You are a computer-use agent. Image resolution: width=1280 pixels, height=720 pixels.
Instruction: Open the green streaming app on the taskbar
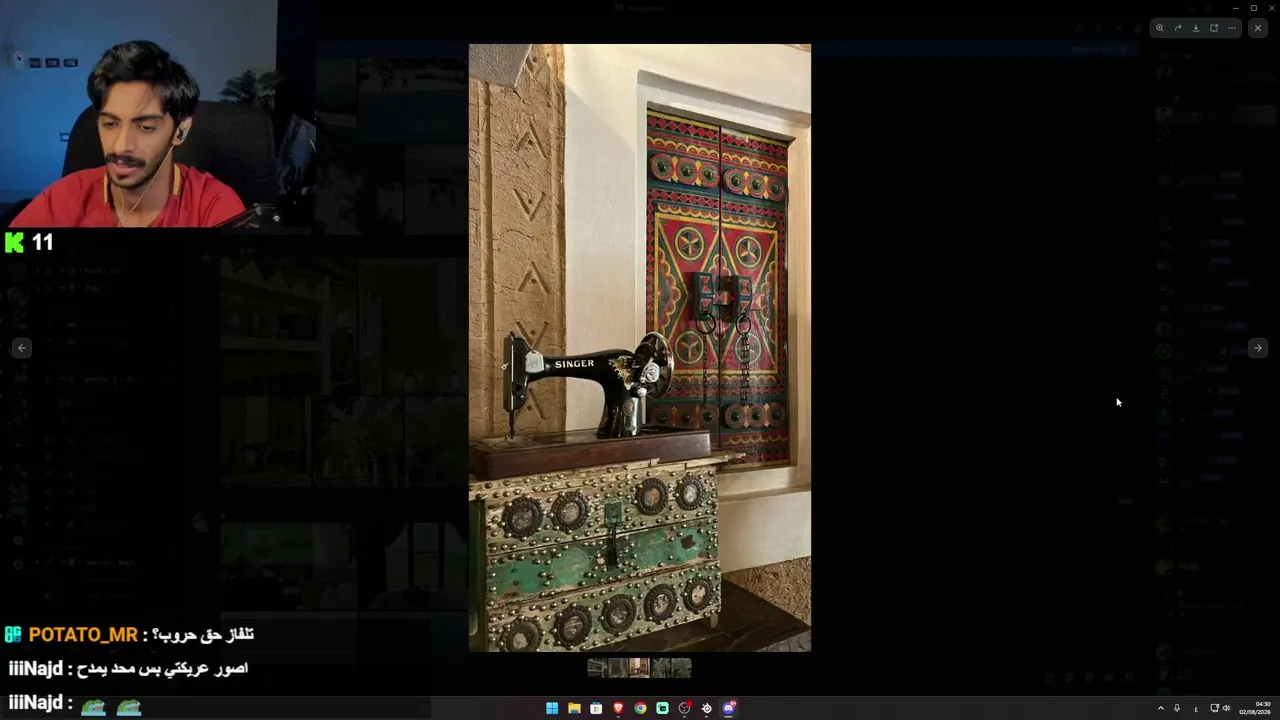point(662,708)
